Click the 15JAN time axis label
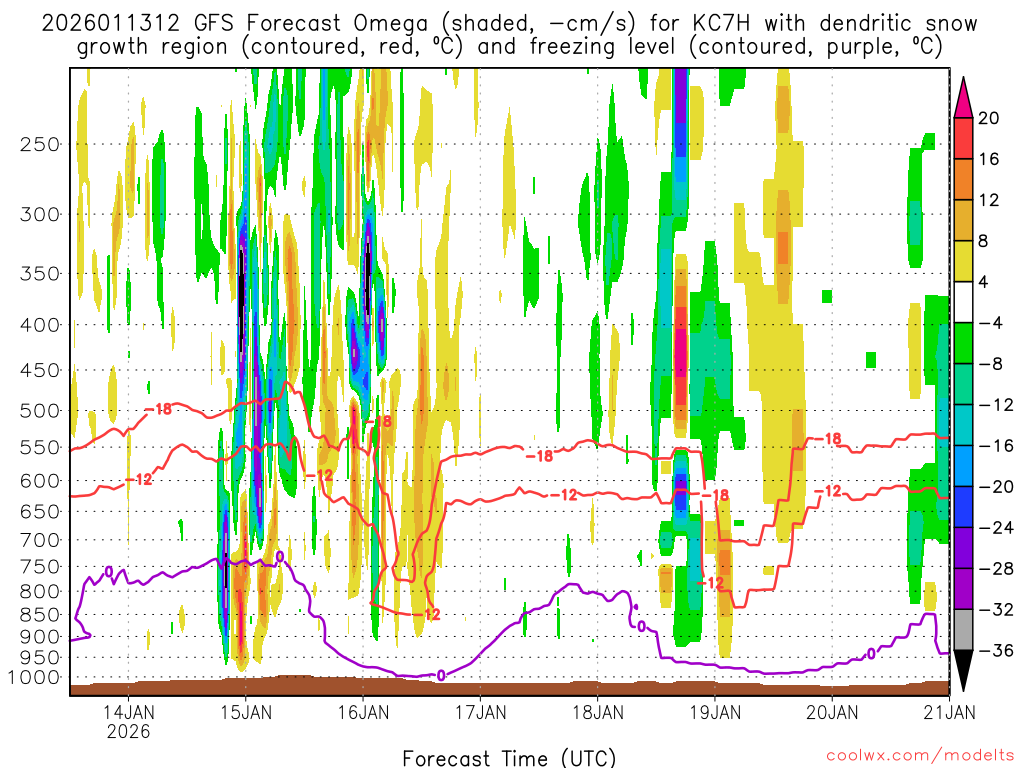1024x768 pixels. pyautogui.click(x=246, y=711)
